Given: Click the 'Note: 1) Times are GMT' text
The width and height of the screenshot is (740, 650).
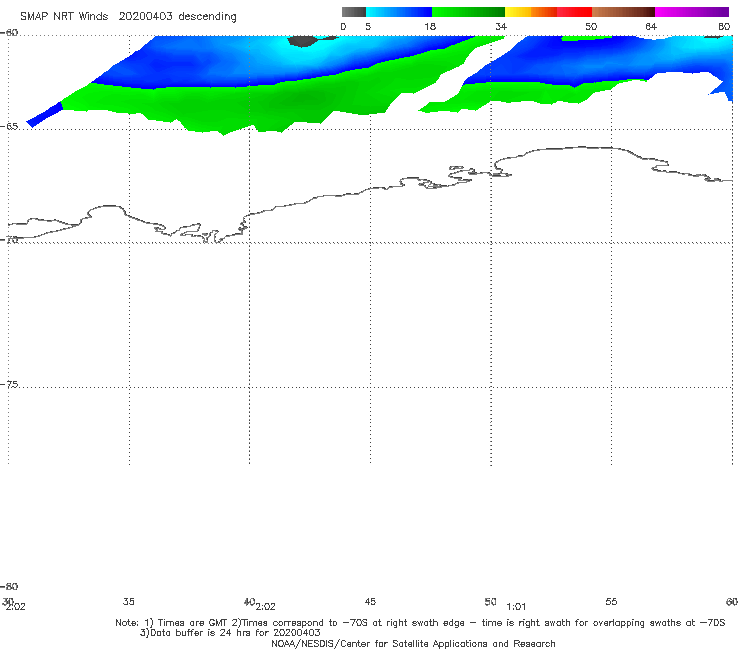Looking at the screenshot, I should coord(172,623).
